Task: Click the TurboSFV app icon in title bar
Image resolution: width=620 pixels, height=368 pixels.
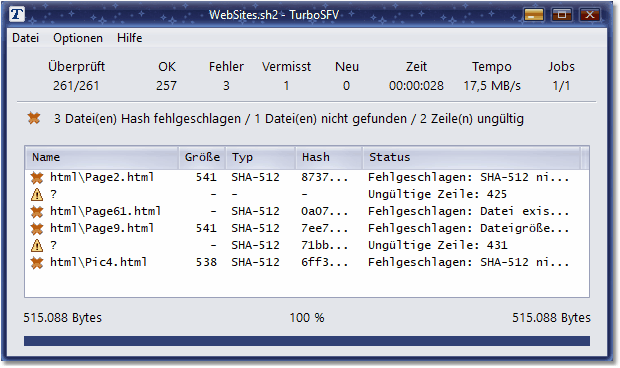Action: tap(17, 15)
